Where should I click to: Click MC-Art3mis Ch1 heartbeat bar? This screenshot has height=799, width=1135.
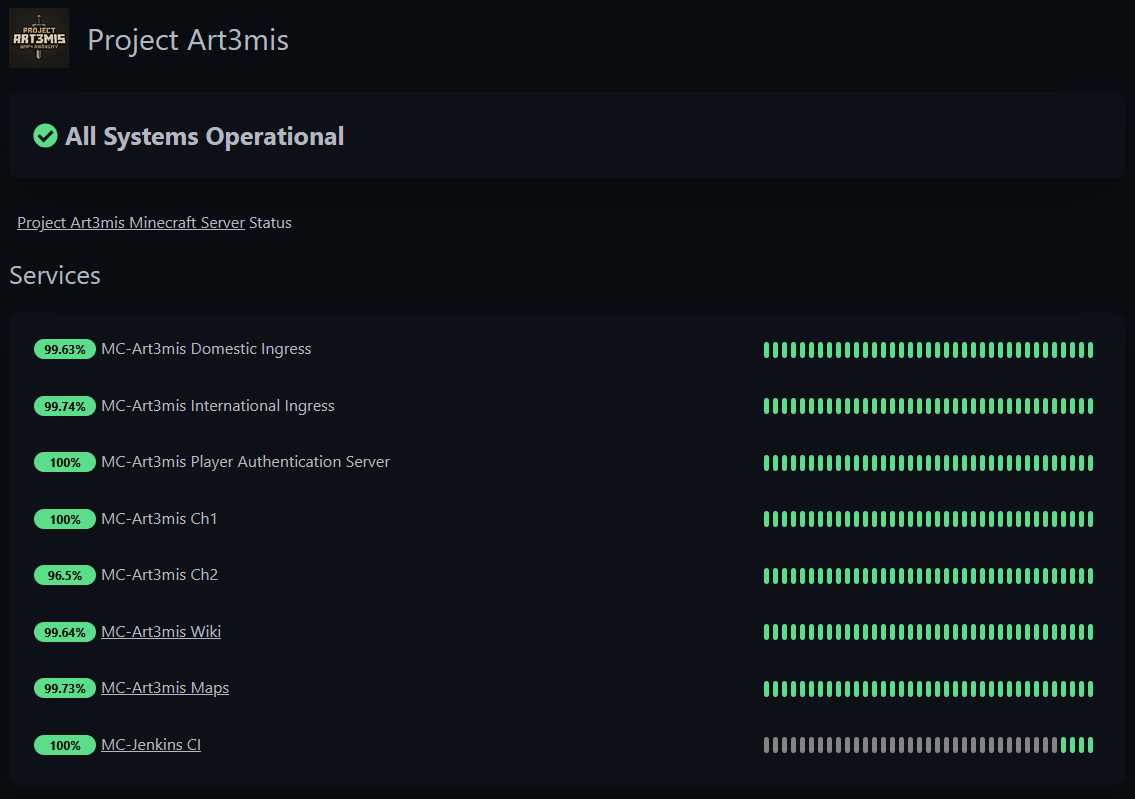[x=928, y=519]
